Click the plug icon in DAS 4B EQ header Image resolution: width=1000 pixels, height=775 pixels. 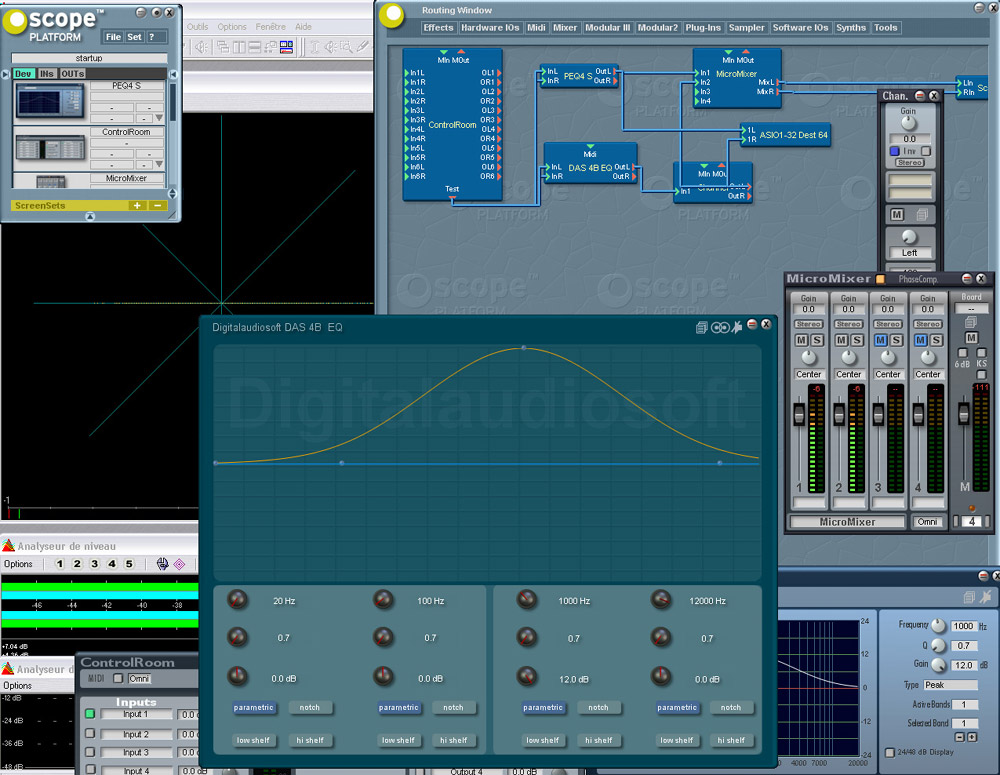point(737,327)
